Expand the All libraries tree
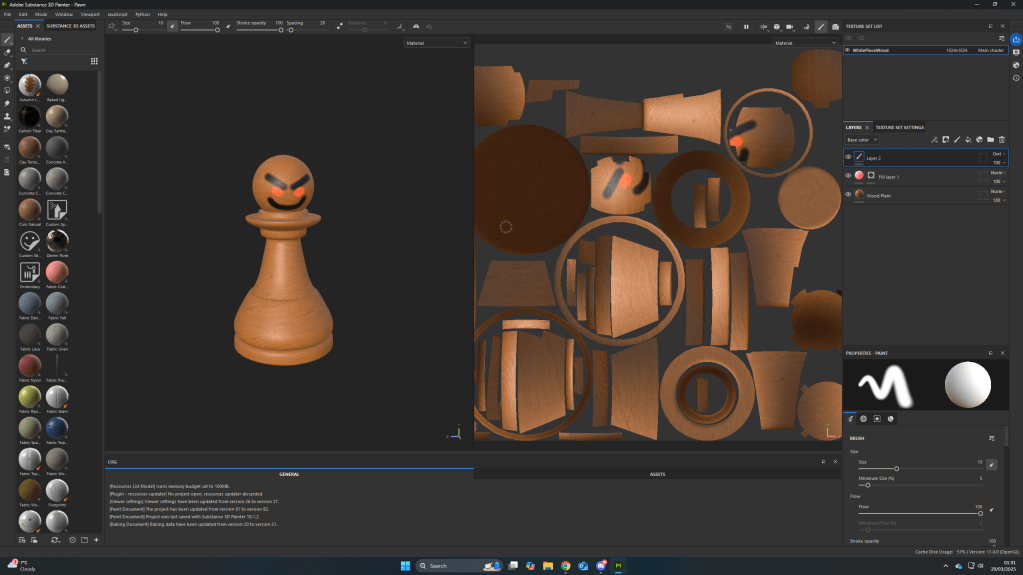Image resolution: width=1023 pixels, height=575 pixels. coord(22,38)
